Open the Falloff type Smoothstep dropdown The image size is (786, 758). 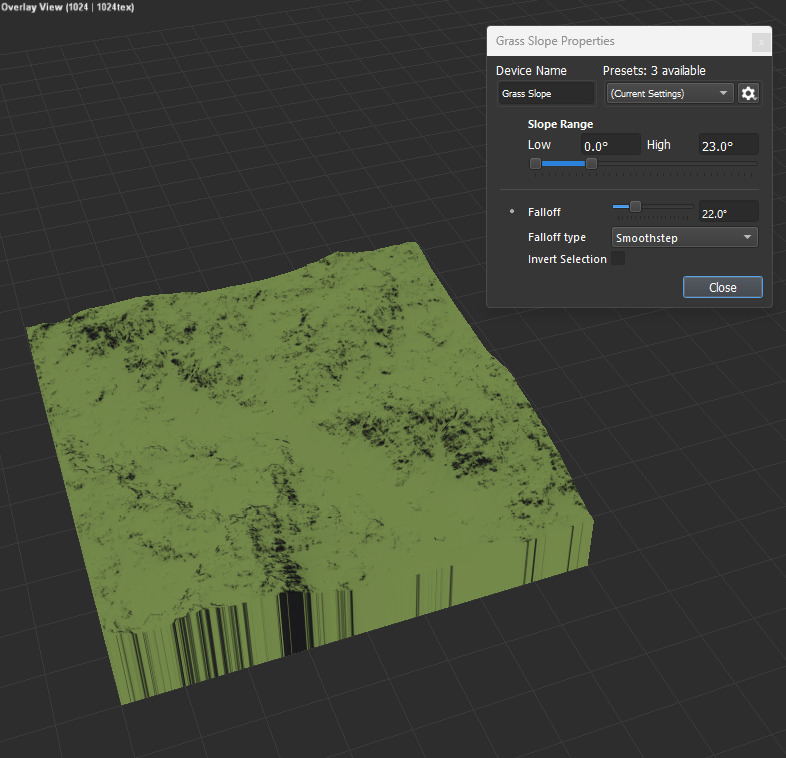coord(685,238)
